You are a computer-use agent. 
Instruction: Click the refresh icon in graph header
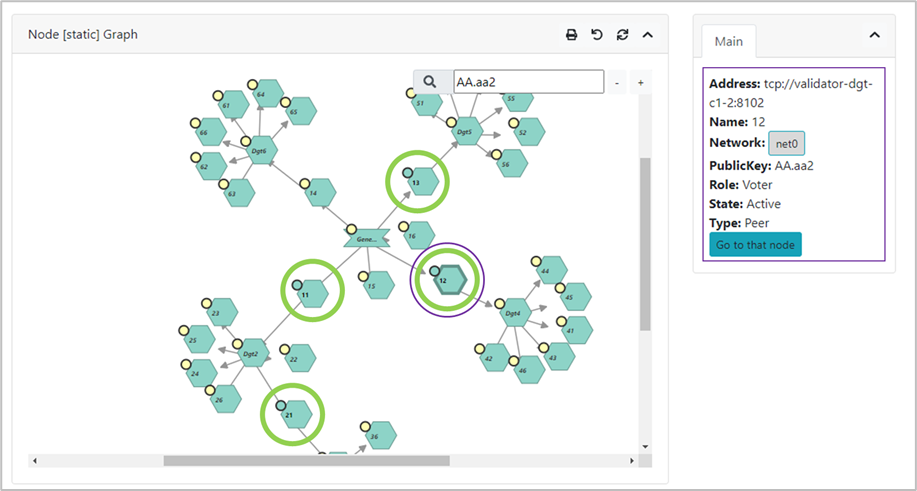click(622, 35)
